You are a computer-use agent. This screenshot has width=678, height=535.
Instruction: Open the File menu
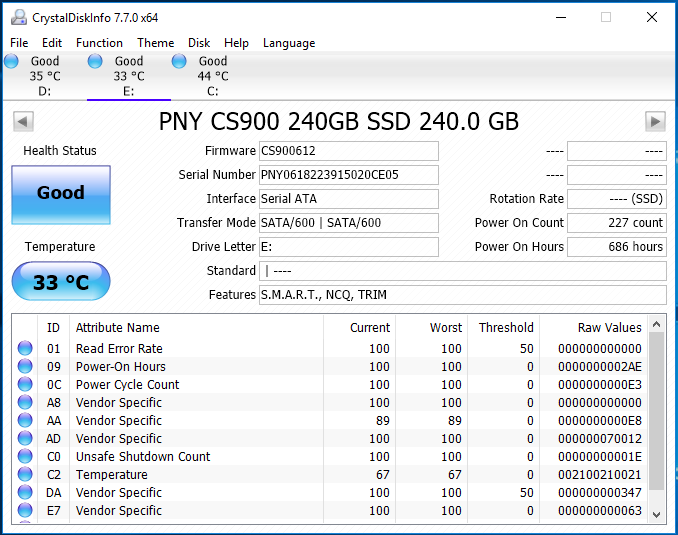[19, 43]
